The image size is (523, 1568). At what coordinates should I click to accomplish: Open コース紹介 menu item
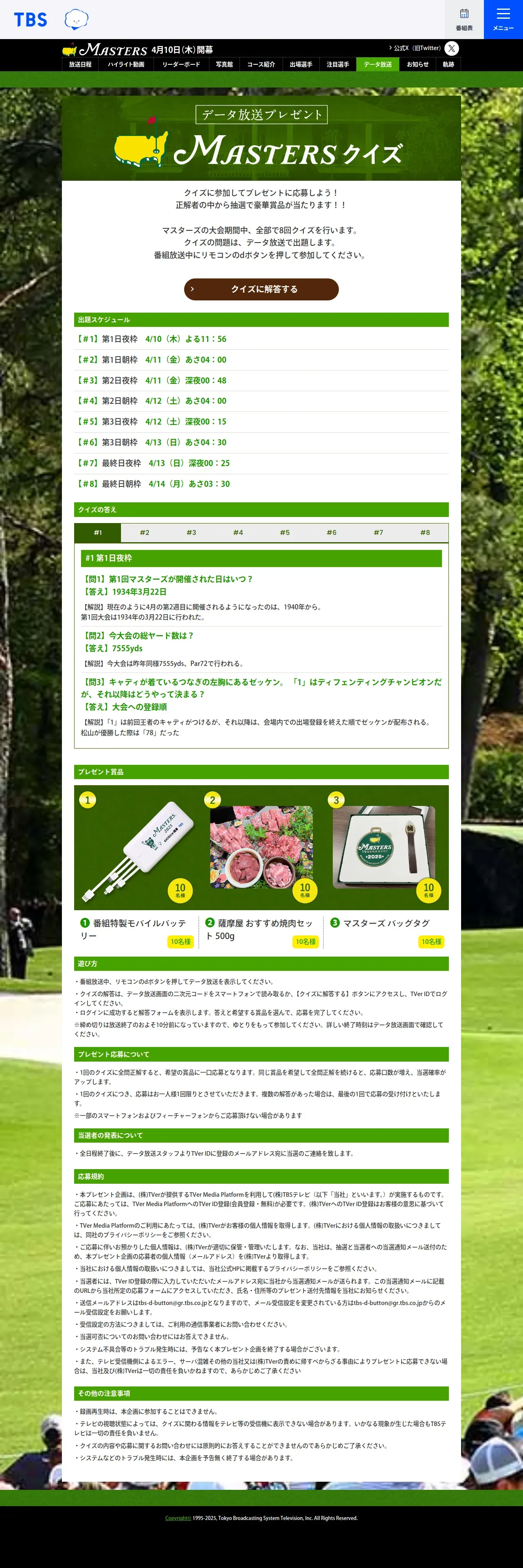click(x=261, y=65)
